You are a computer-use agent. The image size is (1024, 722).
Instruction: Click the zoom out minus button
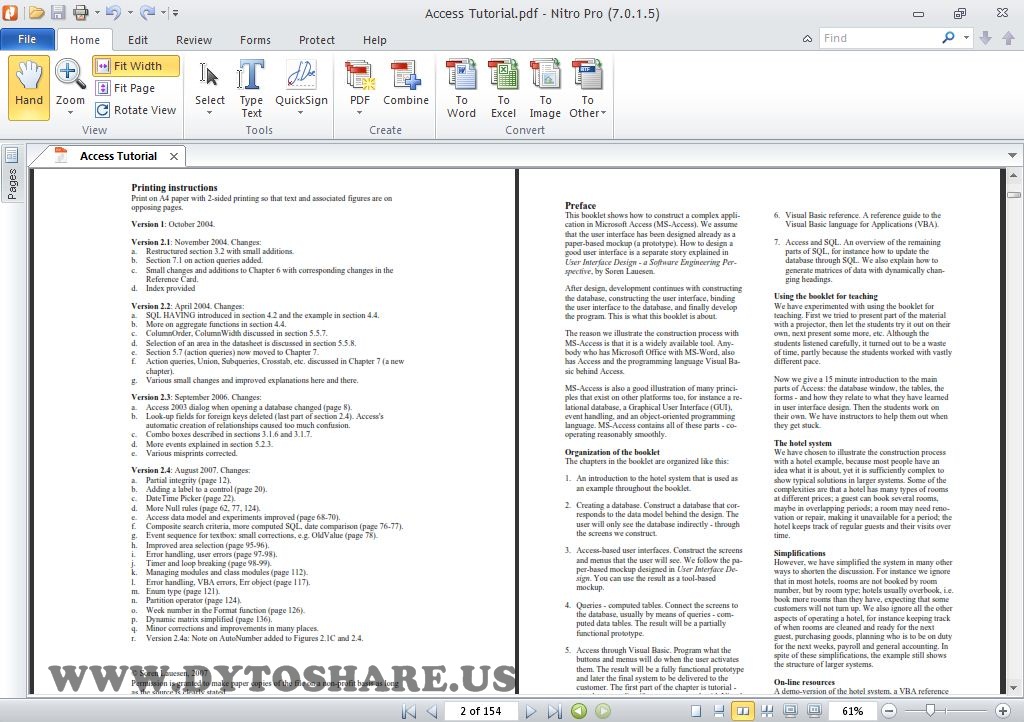coord(888,711)
